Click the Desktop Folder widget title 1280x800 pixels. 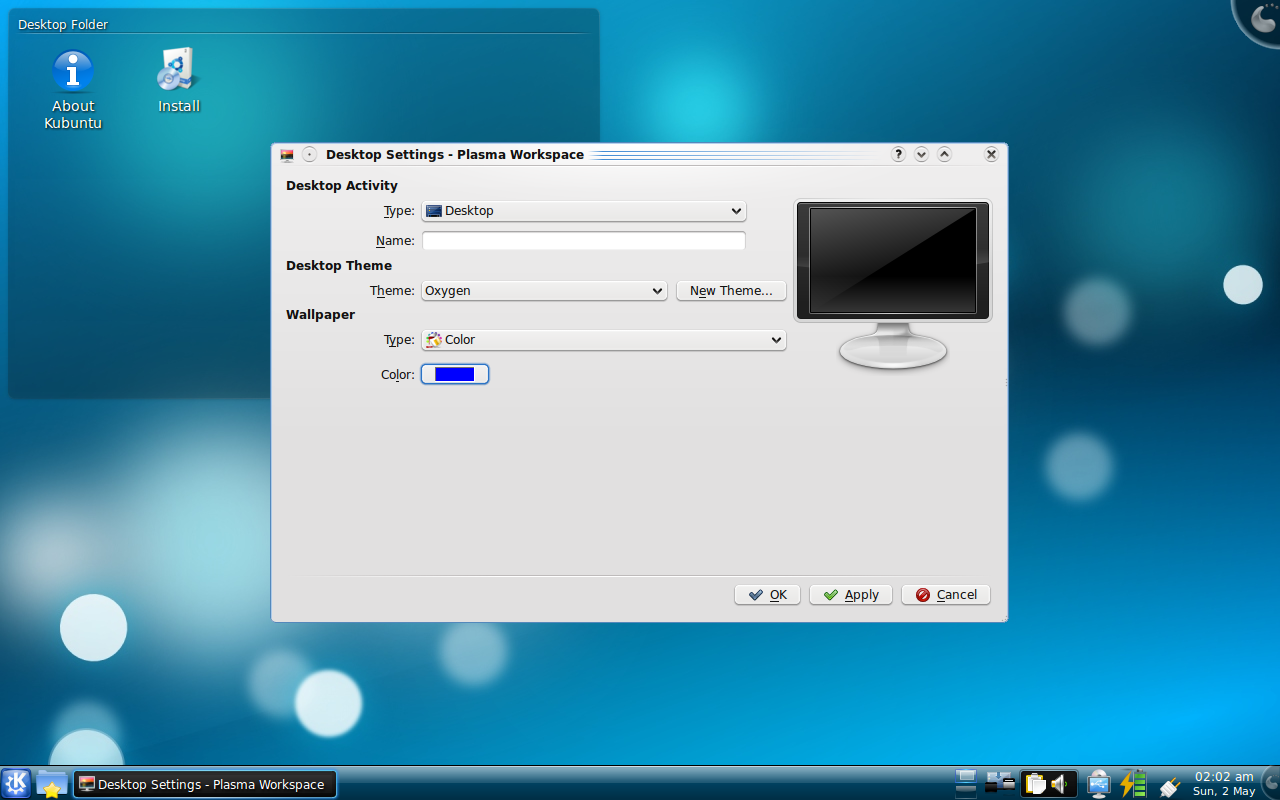63,24
